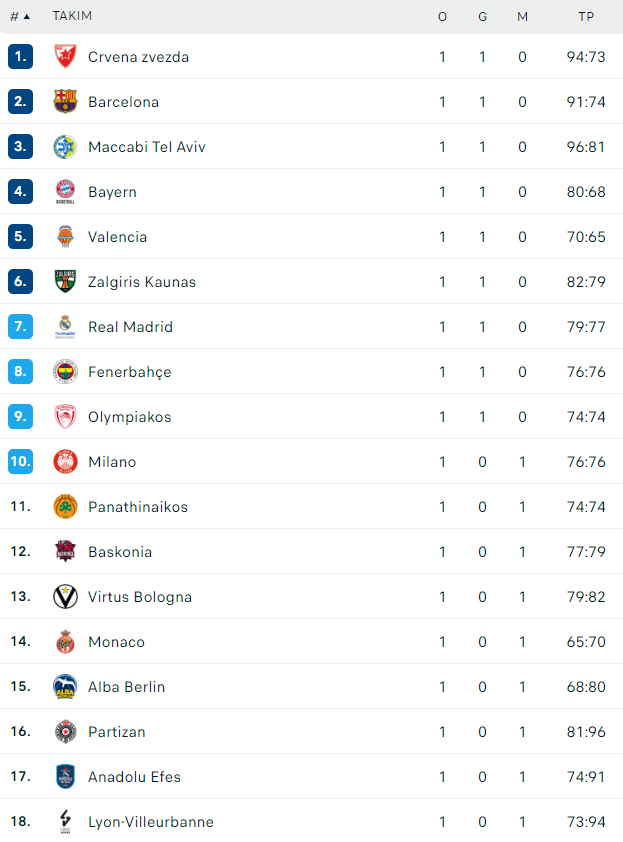Viewport: 623px width, 842px height.
Task: Sort standings by TP points column
Action: click(x=586, y=16)
